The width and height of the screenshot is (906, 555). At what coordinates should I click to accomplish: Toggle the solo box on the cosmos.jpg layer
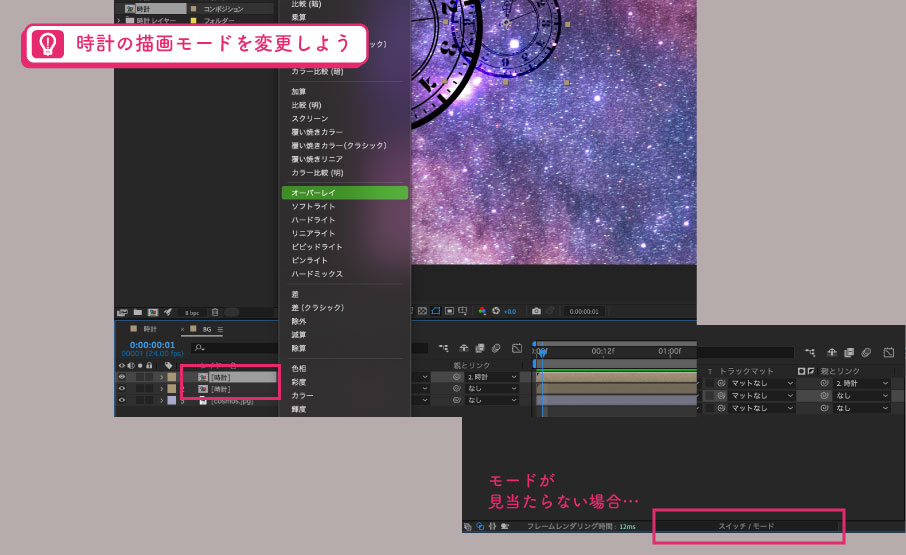click(140, 400)
